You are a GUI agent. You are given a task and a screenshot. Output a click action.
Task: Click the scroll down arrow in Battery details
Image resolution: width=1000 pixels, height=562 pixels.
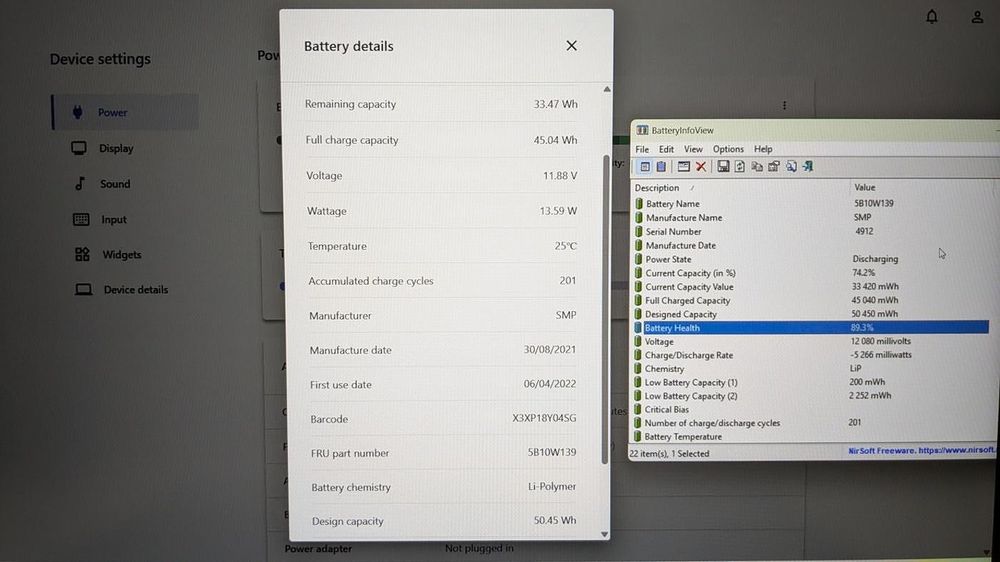(605, 535)
